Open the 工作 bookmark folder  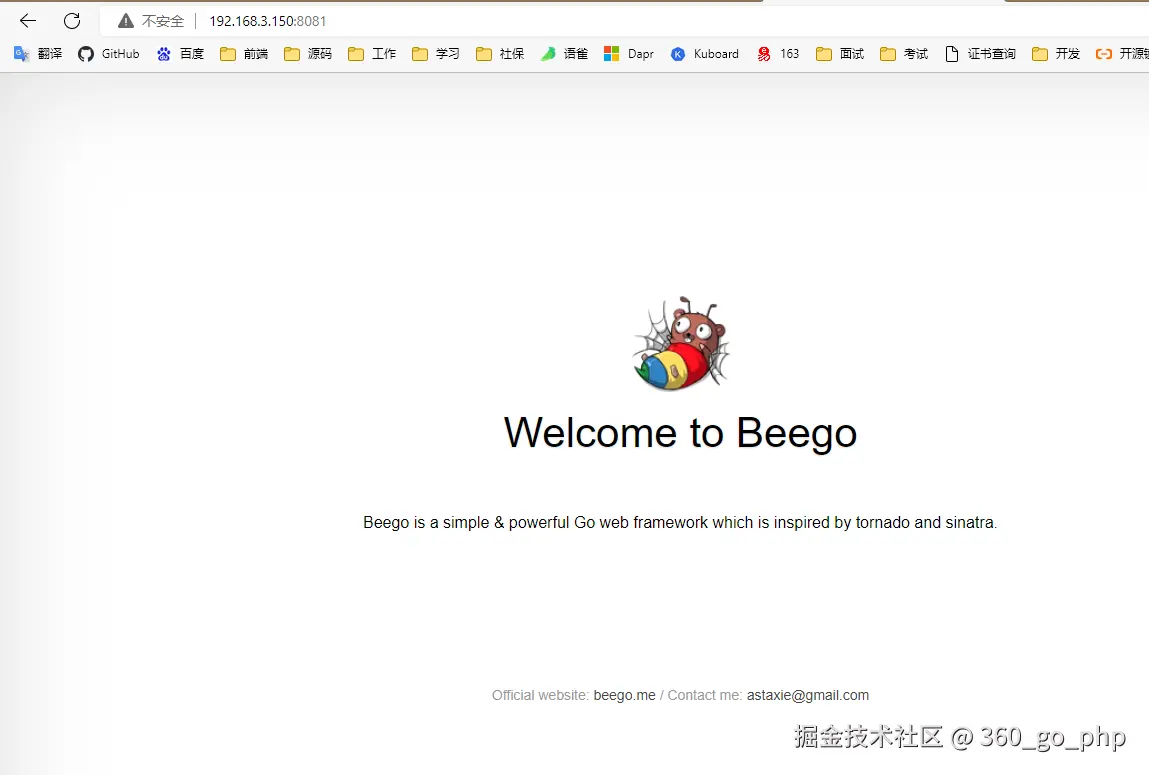(372, 53)
